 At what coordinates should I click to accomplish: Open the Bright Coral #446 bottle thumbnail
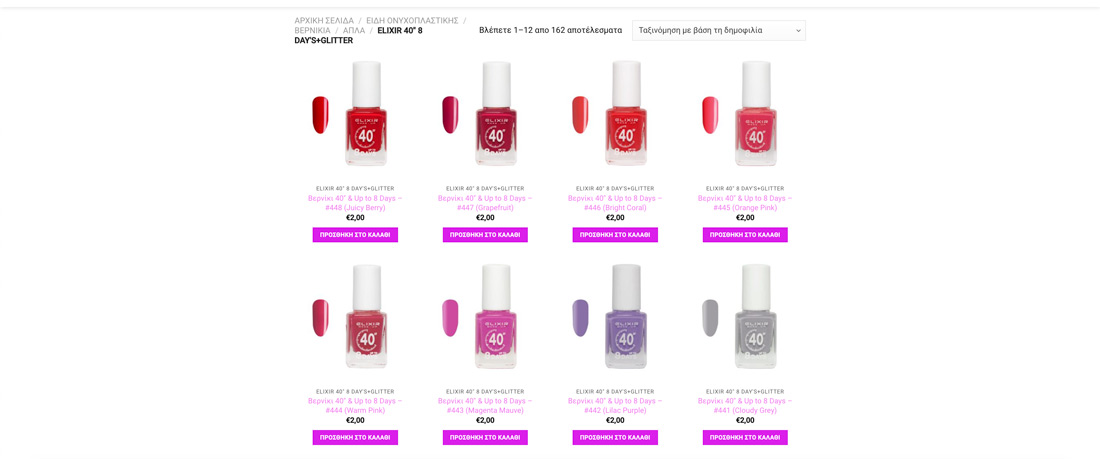pos(615,114)
